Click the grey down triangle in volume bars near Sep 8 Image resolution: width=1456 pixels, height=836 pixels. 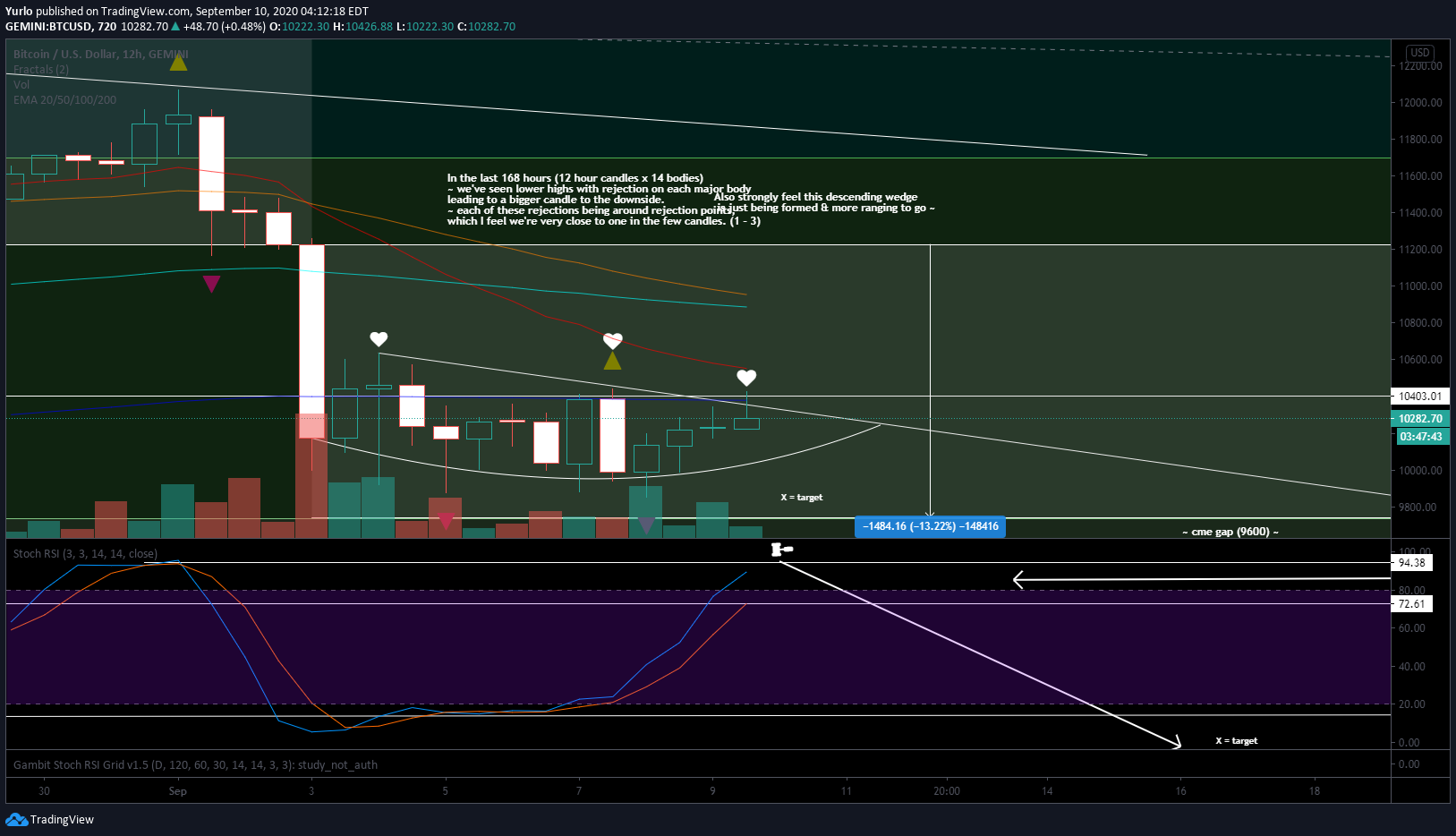pyautogui.click(x=646, y=525)
